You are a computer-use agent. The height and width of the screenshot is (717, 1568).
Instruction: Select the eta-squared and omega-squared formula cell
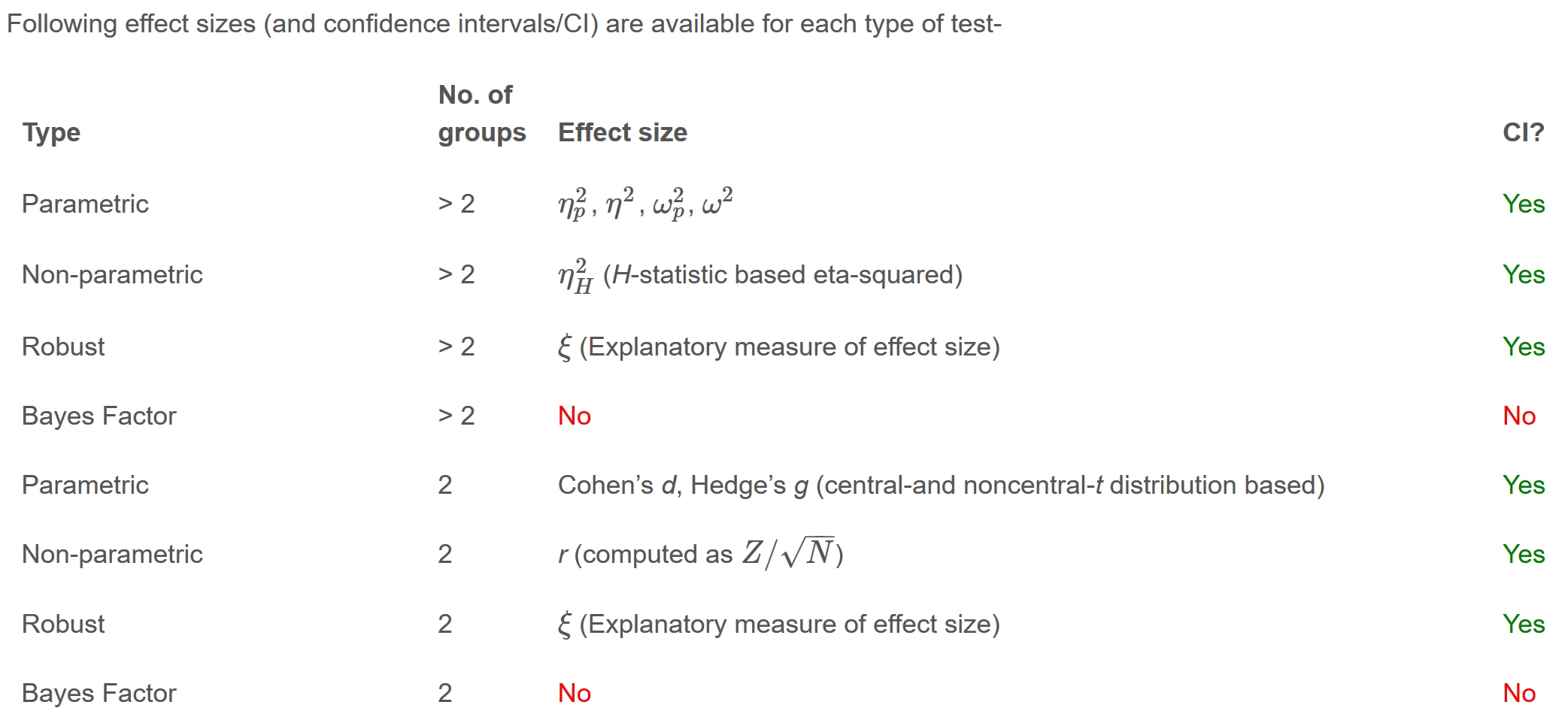(x=644, y=204)
